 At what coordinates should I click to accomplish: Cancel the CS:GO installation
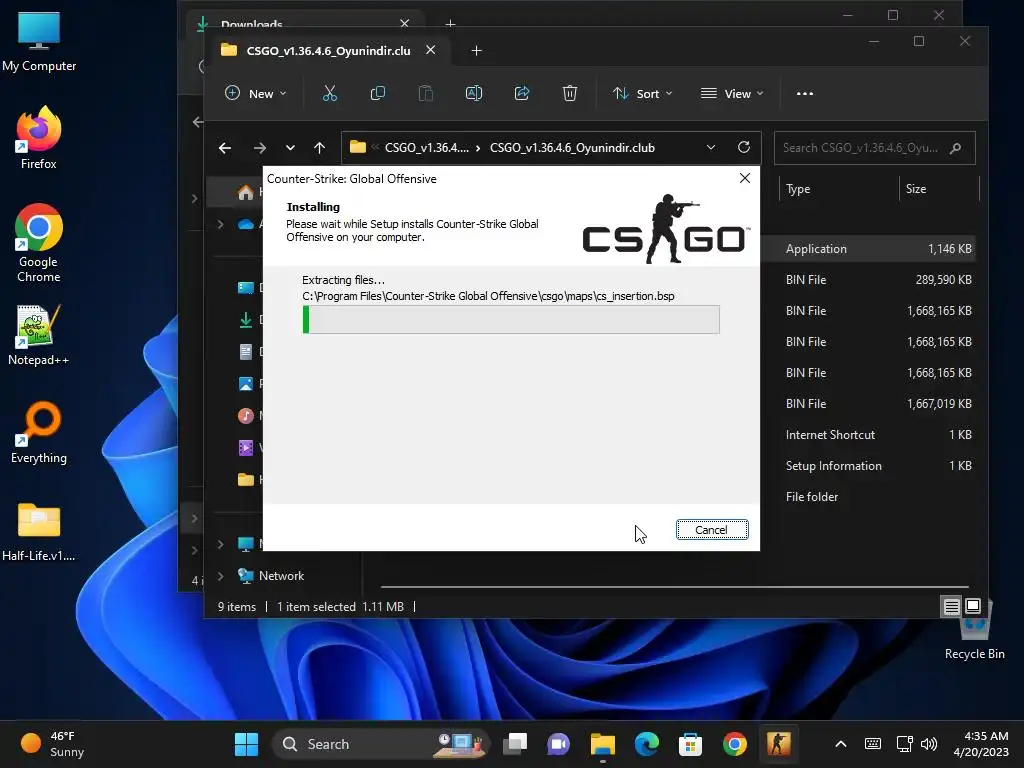pos(712,530)
